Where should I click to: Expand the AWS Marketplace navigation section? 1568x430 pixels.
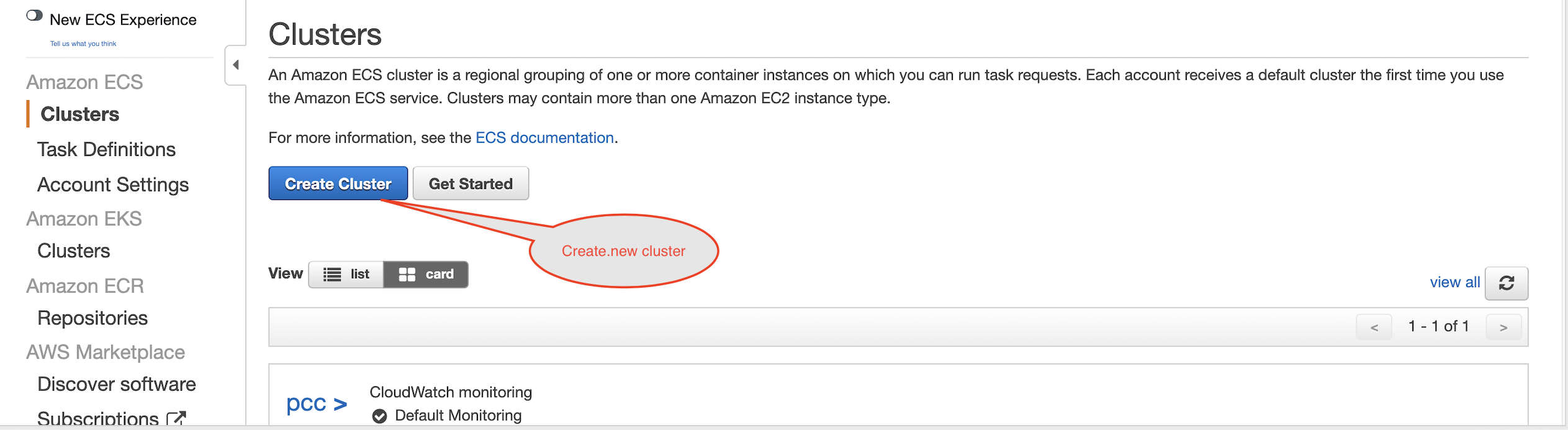pyautogui.click(x=106, y=352)
